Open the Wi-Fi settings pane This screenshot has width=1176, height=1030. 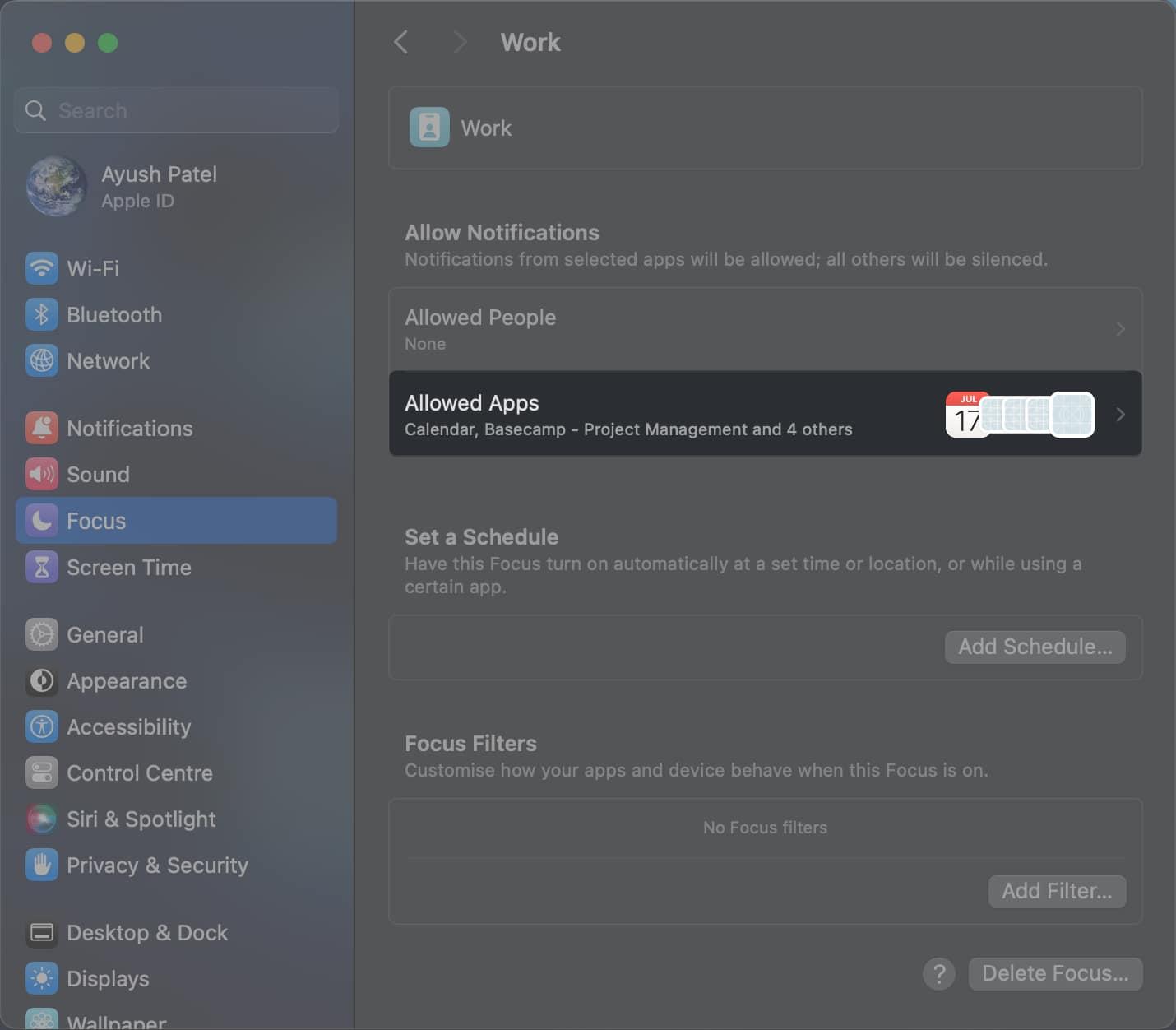[176, 268]
